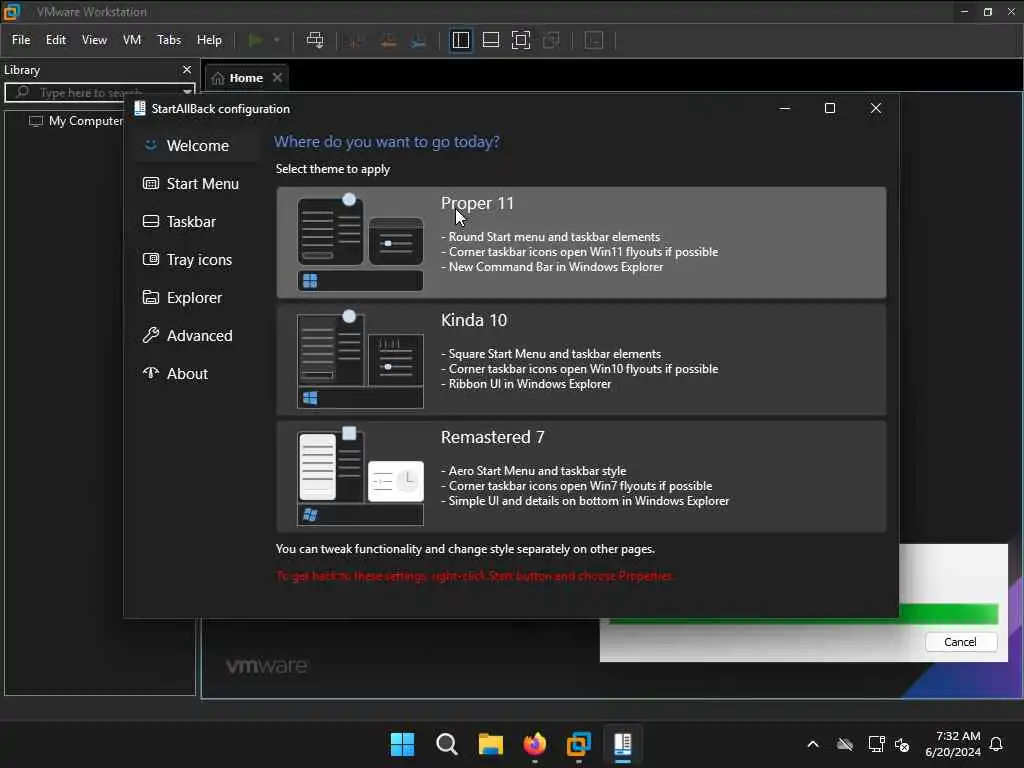Open the notification bell icon
This screenshot has height=768, width=1024.
click(997, 744)
